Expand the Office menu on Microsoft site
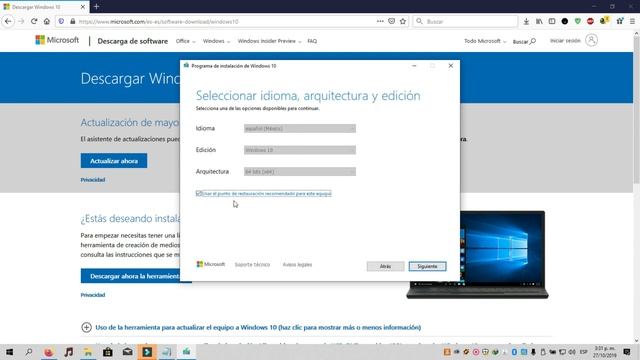 coord(186,41)
